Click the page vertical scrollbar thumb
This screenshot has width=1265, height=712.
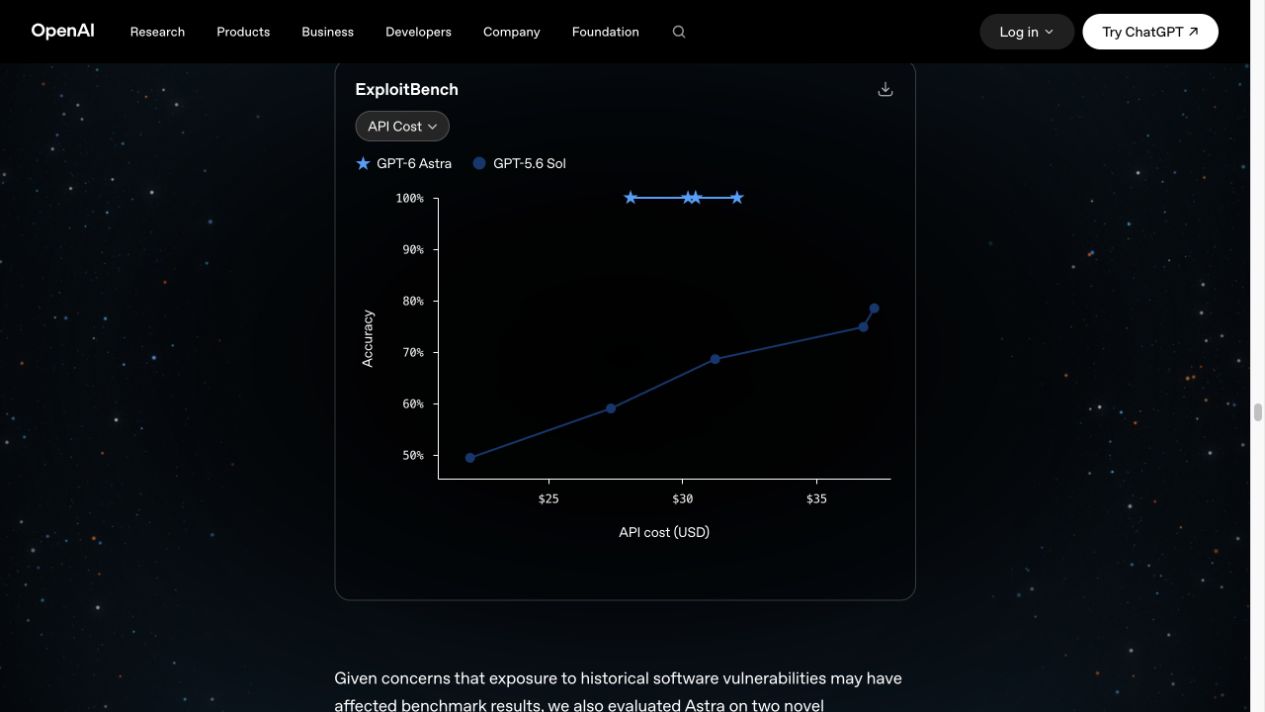click(x=1257, y=412)
